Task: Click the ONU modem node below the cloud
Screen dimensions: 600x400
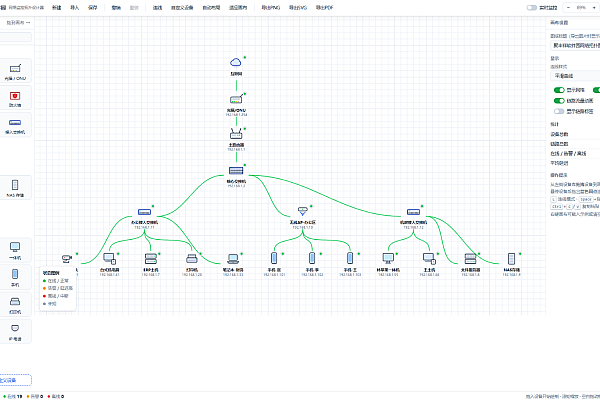Action: [x=236, y=100]
